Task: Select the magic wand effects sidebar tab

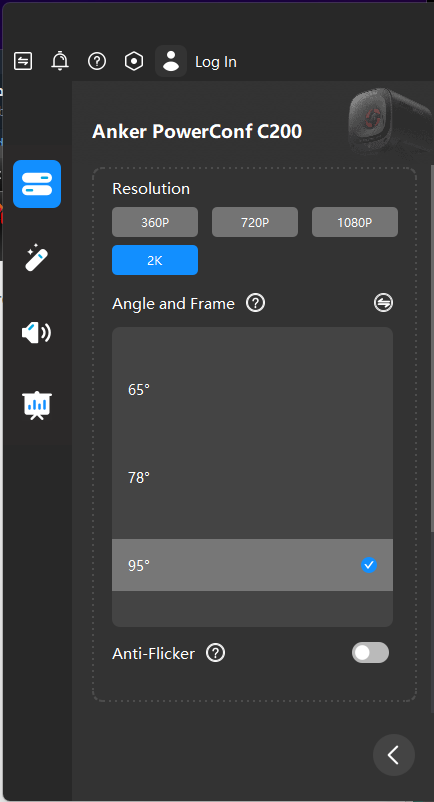Action: tap(37, 258)
